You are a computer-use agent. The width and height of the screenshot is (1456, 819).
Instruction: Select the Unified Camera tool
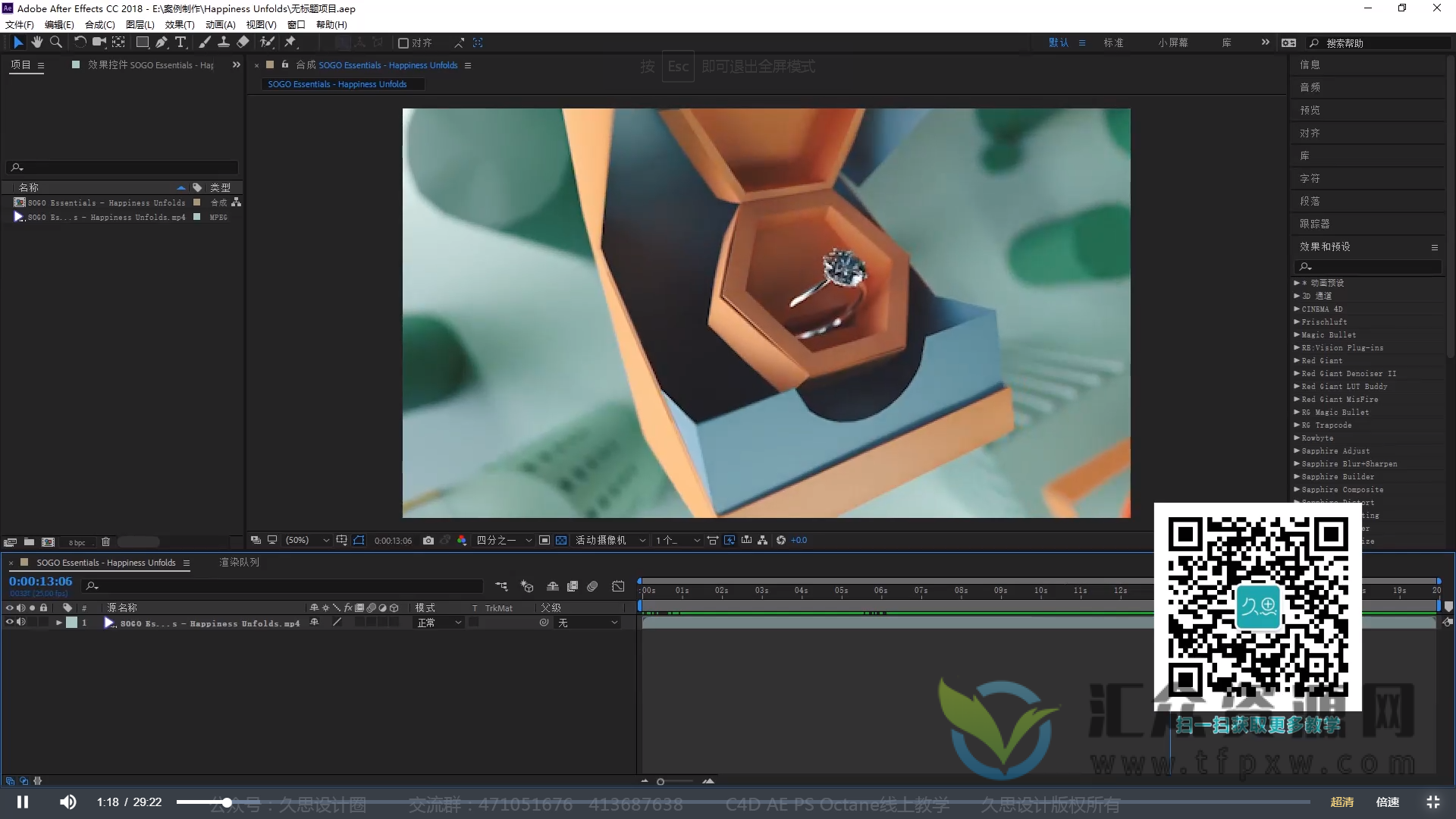pos(99,42)
